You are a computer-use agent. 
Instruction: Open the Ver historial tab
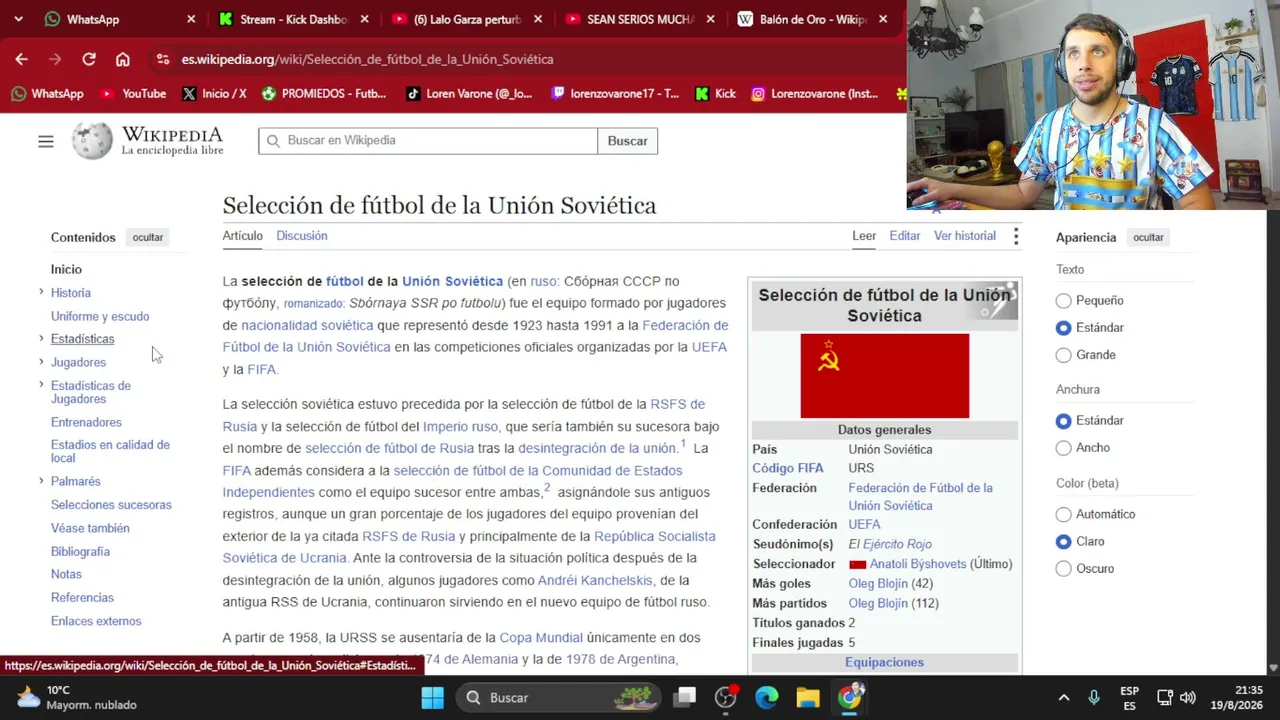click(x=965, y=236)
